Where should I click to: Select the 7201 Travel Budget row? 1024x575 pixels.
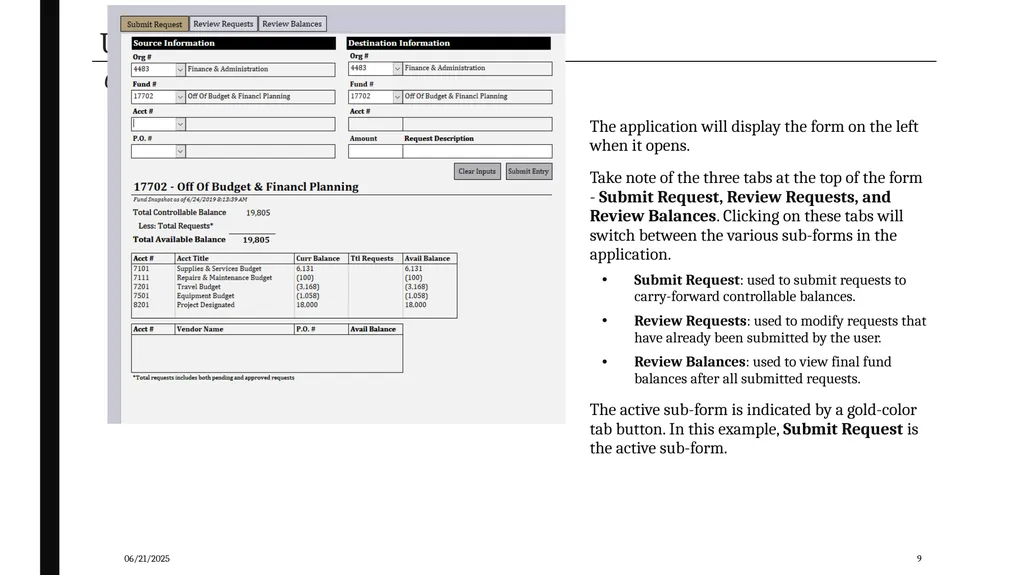click(x=294, y=287)
